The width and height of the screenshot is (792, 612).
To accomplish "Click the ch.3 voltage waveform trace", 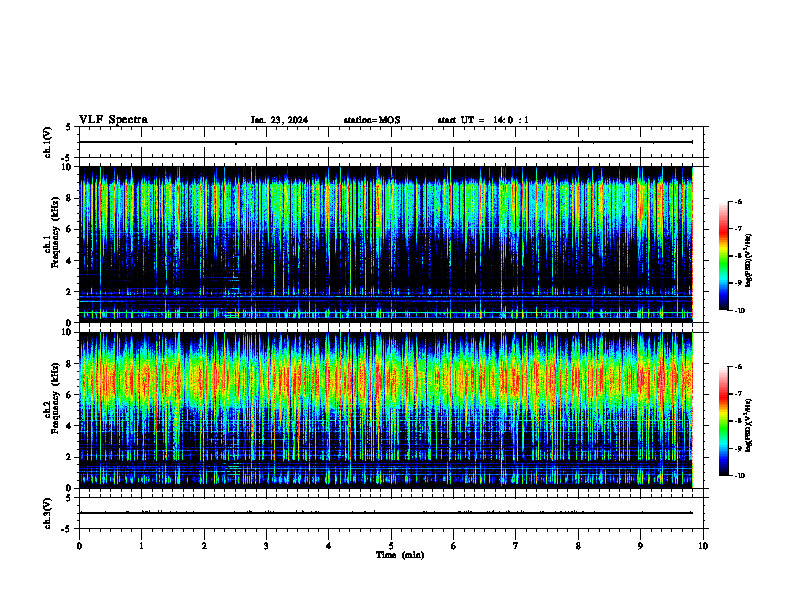I will tap(385, 513).
